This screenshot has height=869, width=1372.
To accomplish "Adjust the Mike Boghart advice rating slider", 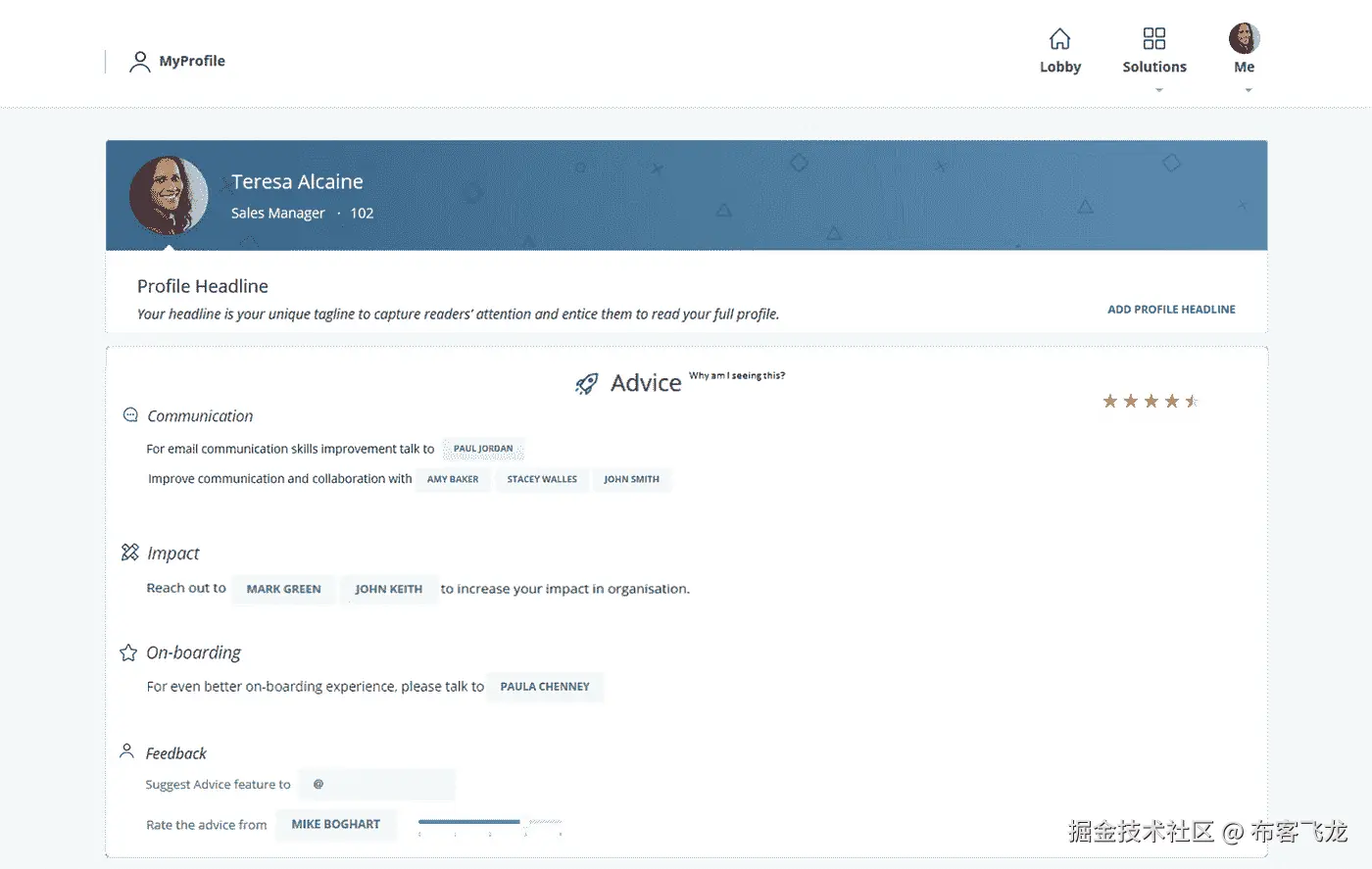I will click(490, 822).
